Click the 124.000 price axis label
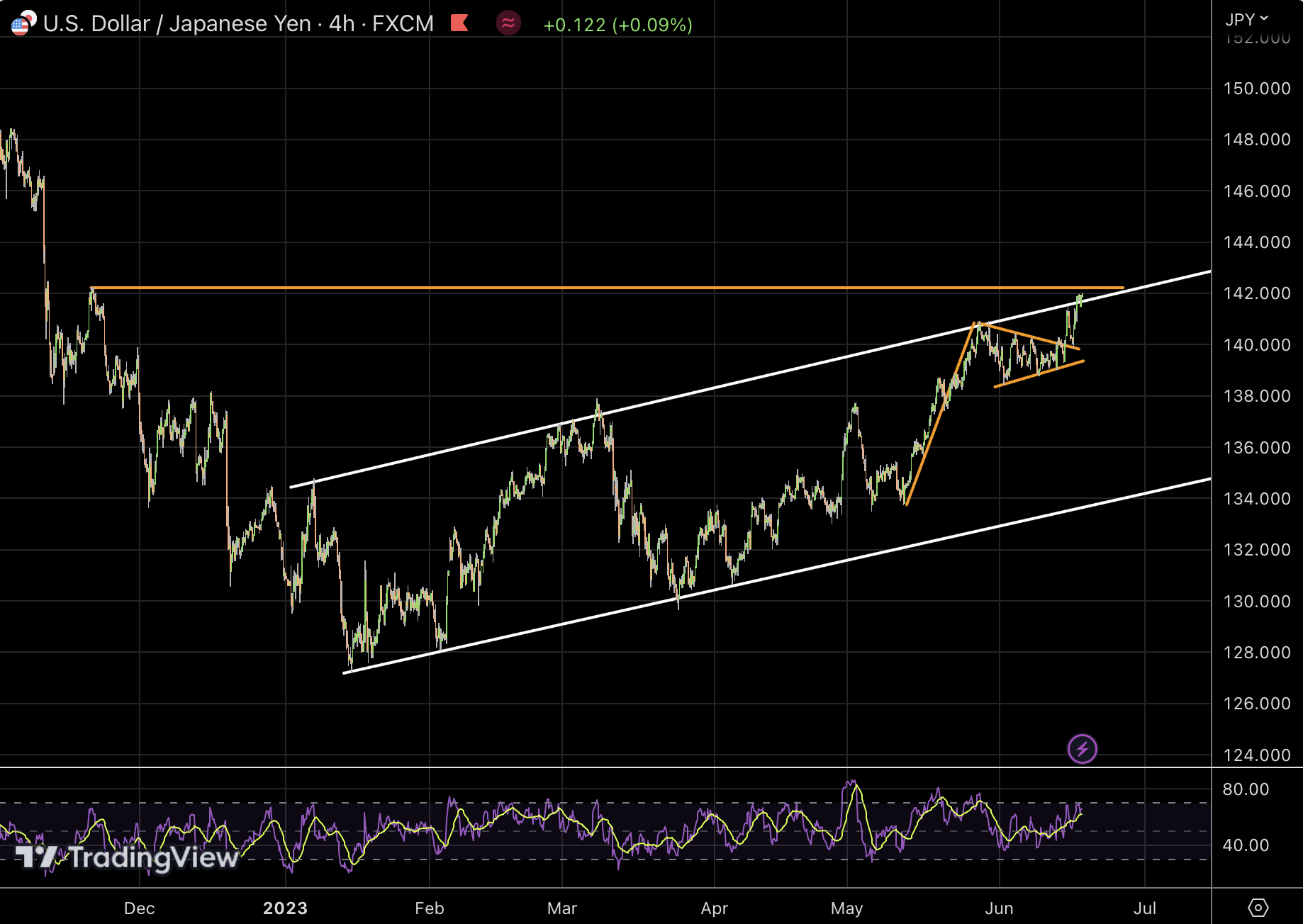This screenshot has height=924, width=1303. click(x=1257, y=755)
